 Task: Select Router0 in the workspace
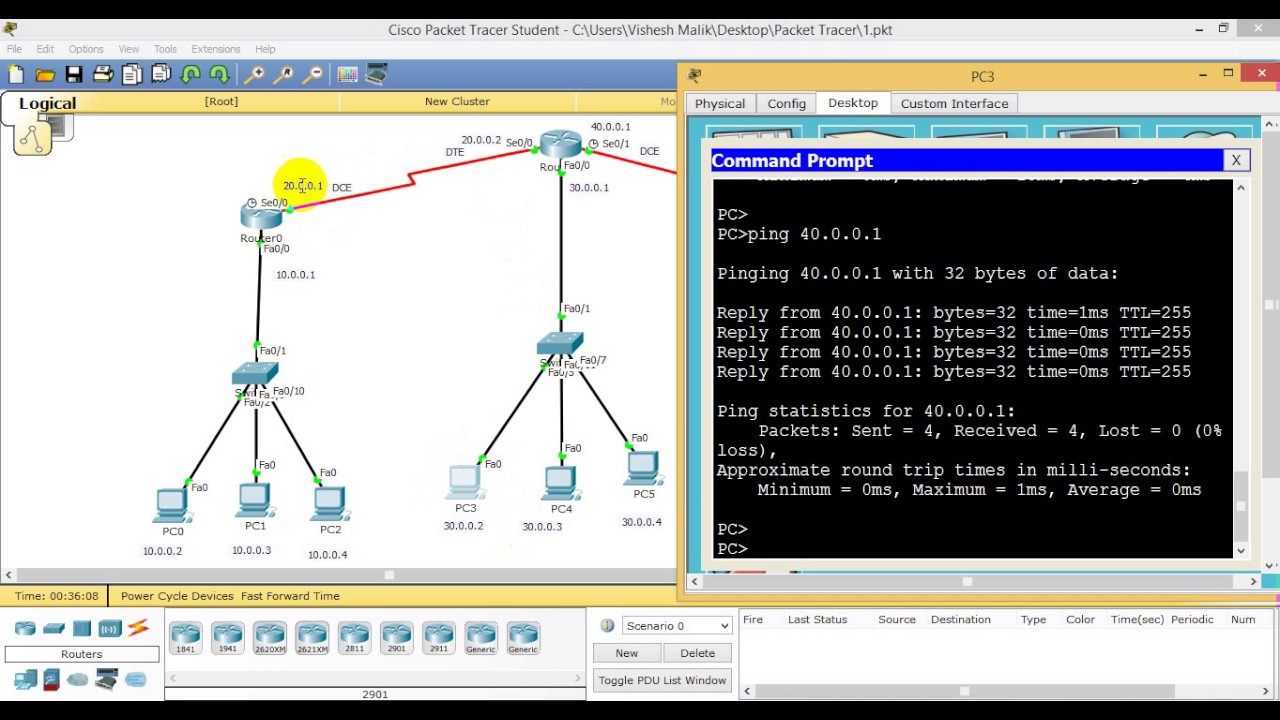pyautogui.click(x=261, y=216)
